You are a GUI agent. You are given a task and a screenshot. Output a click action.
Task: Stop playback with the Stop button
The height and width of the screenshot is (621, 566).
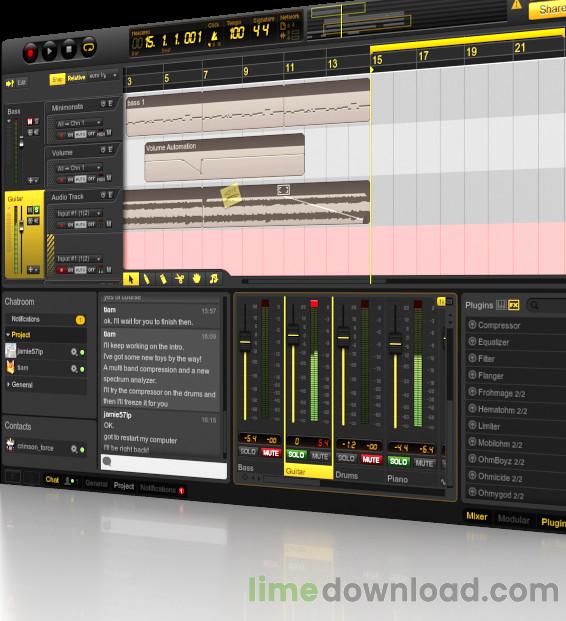[69, 49]
